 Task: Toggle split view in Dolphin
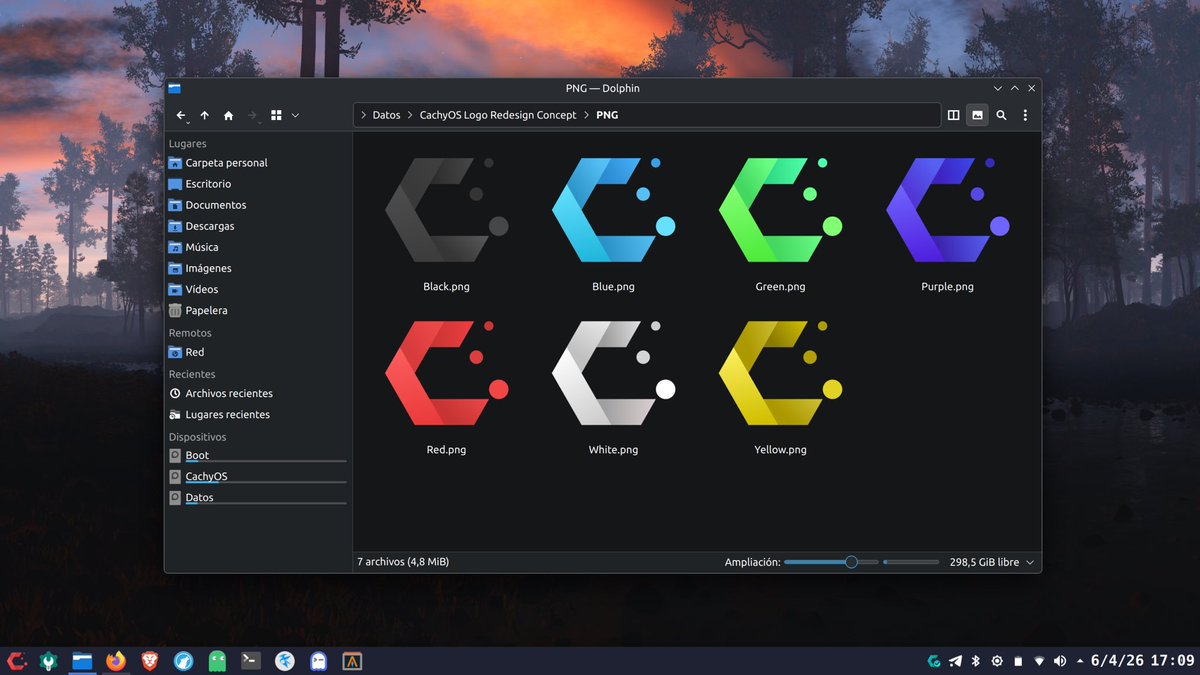953,116
